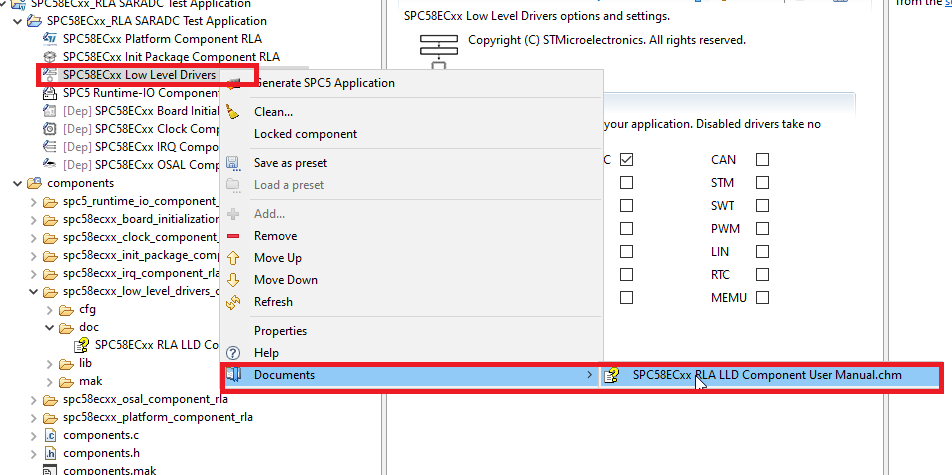Expand the cfg folder
The image size is (952, 475).
click(50, 310)
